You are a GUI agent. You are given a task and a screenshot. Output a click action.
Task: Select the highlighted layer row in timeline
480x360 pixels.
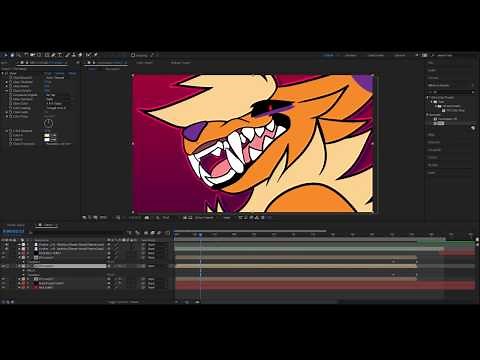coord(70,266)
